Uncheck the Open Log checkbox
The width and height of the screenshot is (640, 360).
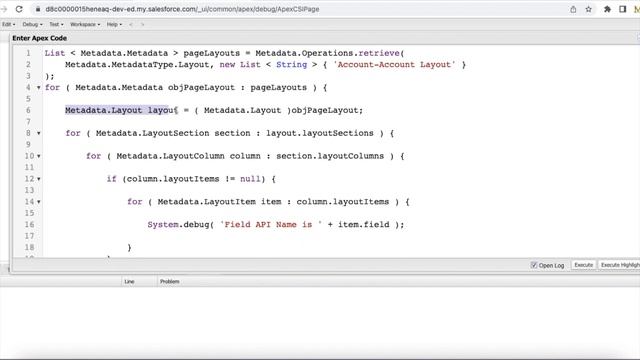point(534,265)
